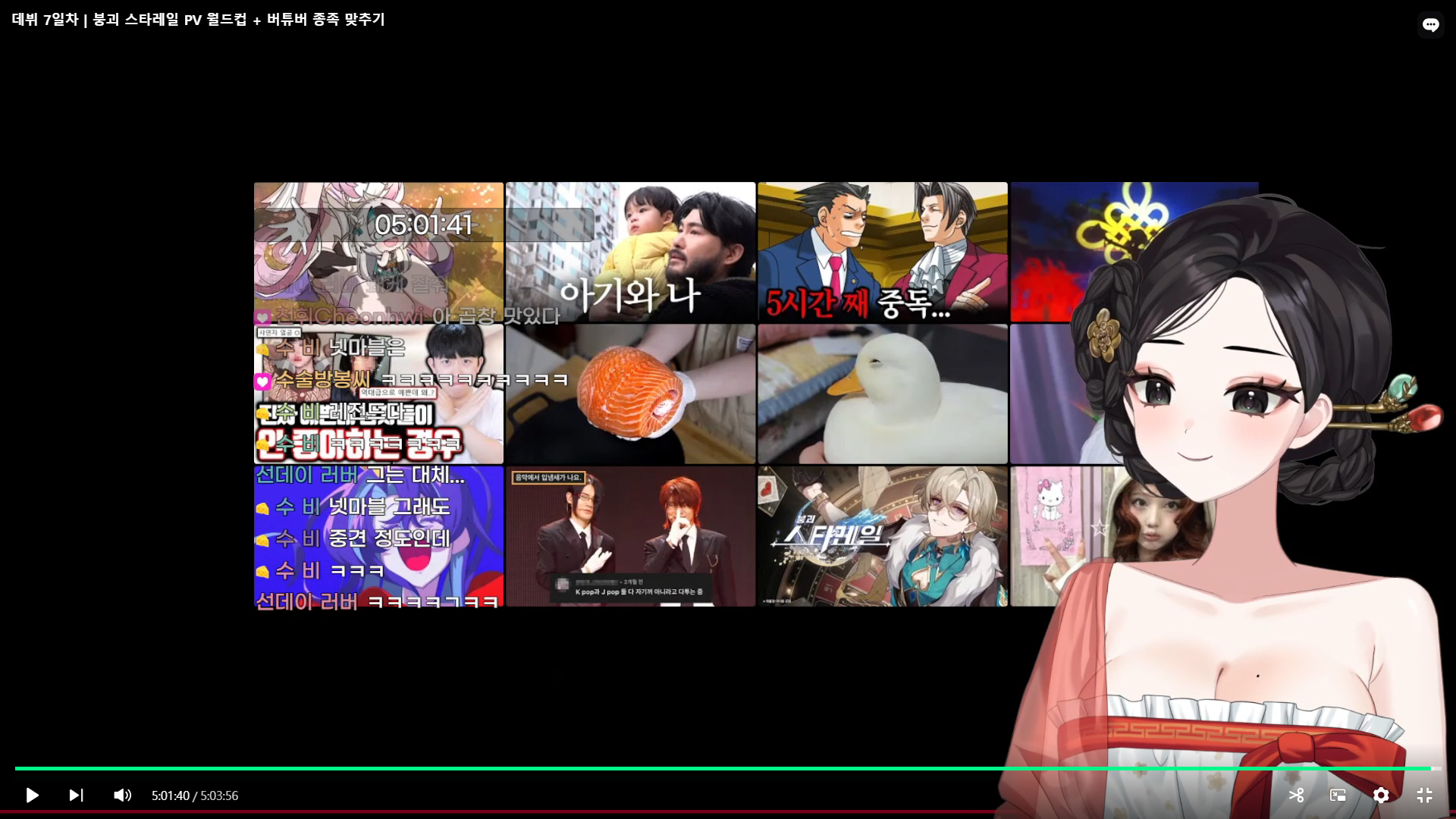Select the 05:01:41 timer thumbnail
This screenshot has width=1456, height=819.
tap(378, 252)
